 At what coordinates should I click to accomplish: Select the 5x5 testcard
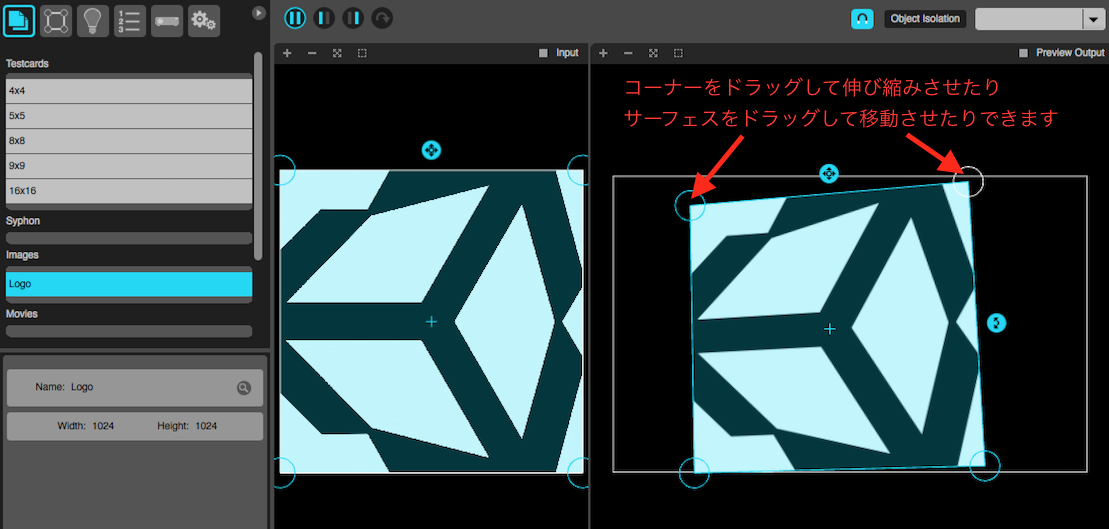click(x=129, y=116)
